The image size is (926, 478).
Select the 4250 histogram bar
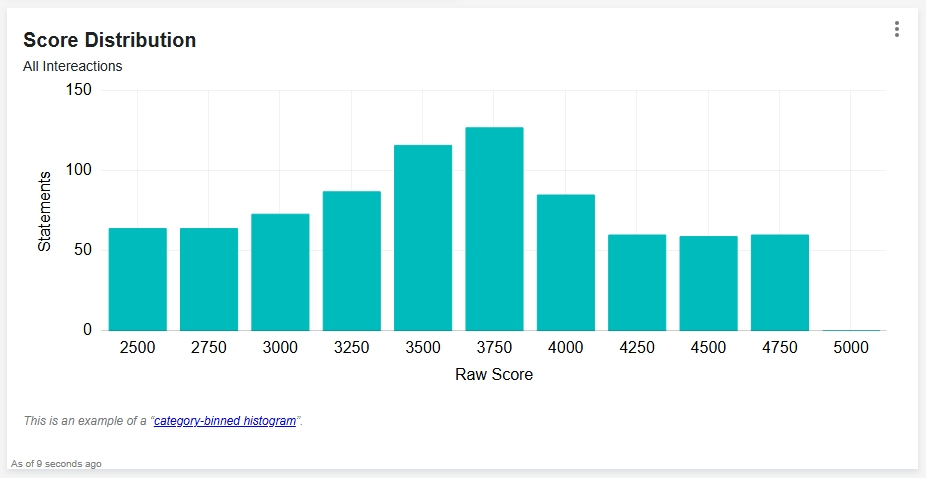(x=637, y=282)
